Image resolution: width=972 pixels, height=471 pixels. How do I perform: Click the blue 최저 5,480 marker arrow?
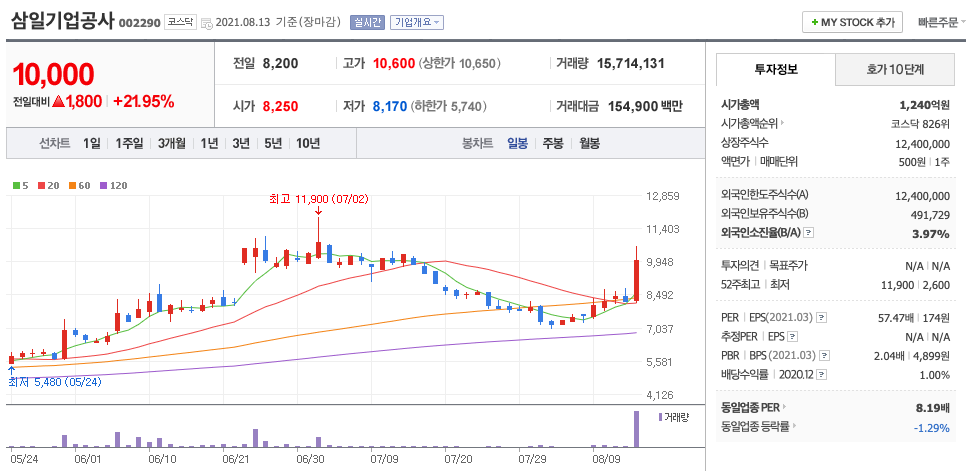point(11,371)
